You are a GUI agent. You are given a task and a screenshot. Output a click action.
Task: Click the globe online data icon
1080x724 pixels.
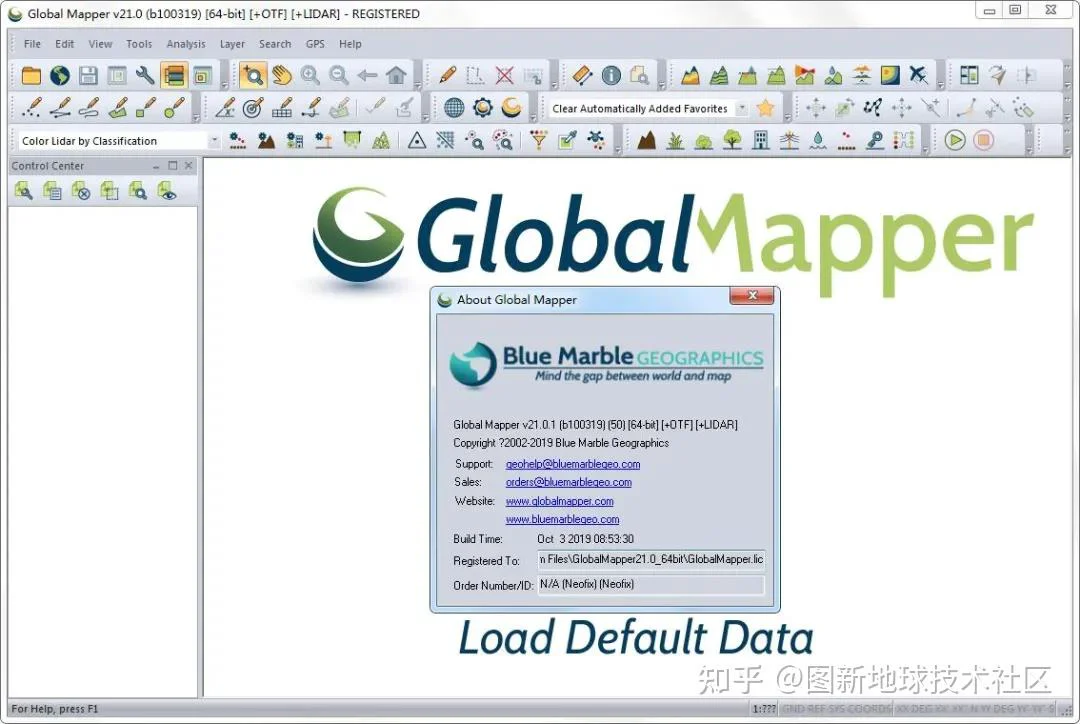click(x=60, y=75)
